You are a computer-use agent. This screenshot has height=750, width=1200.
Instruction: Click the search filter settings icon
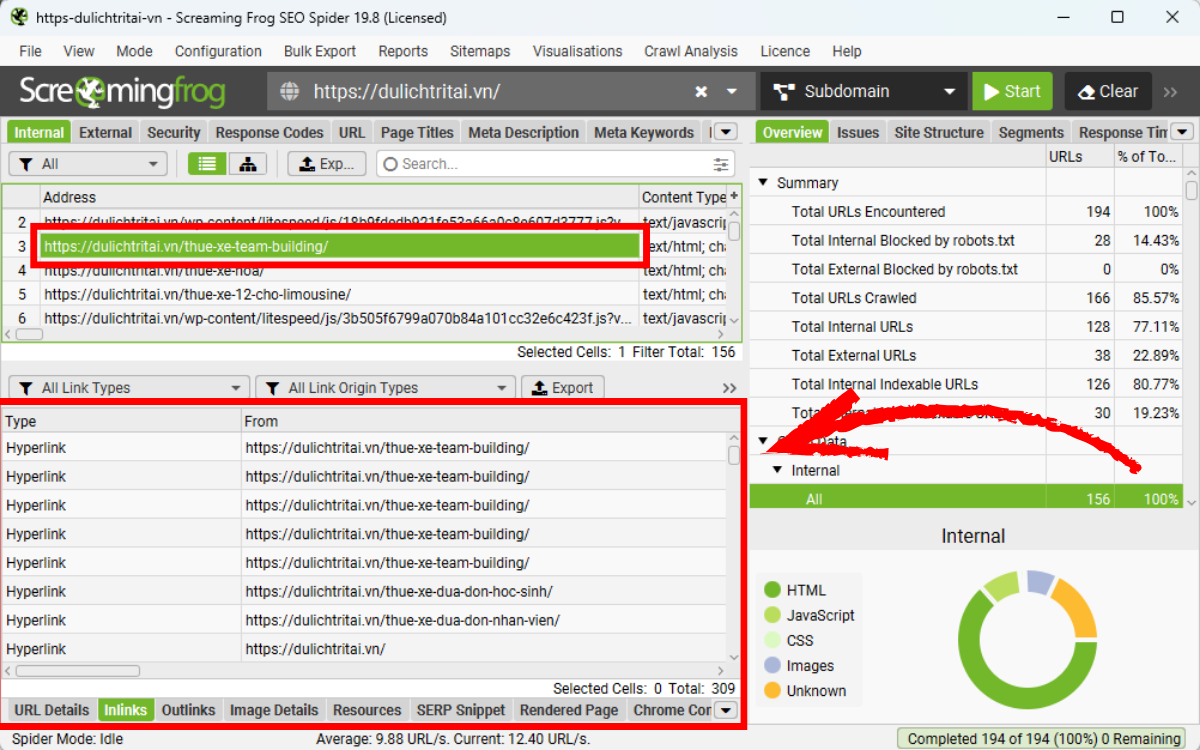[721, 164]
